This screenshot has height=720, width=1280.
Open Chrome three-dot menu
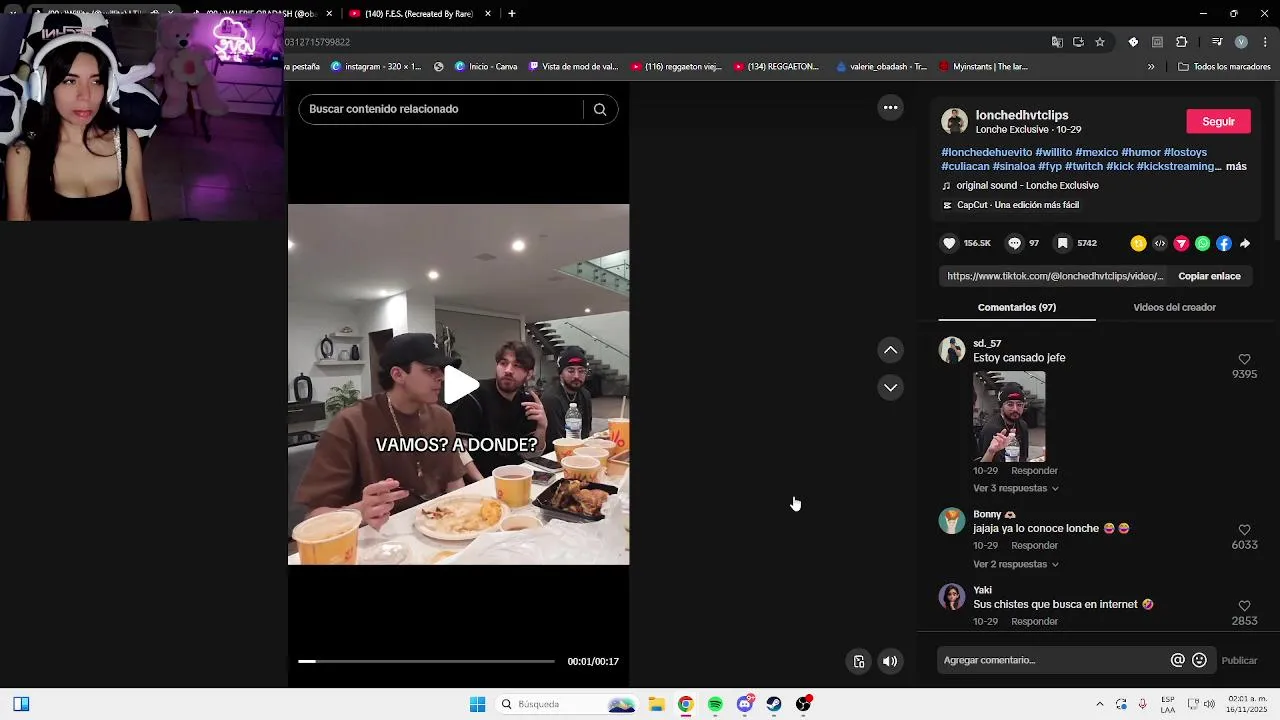(x=1266, y=42)
